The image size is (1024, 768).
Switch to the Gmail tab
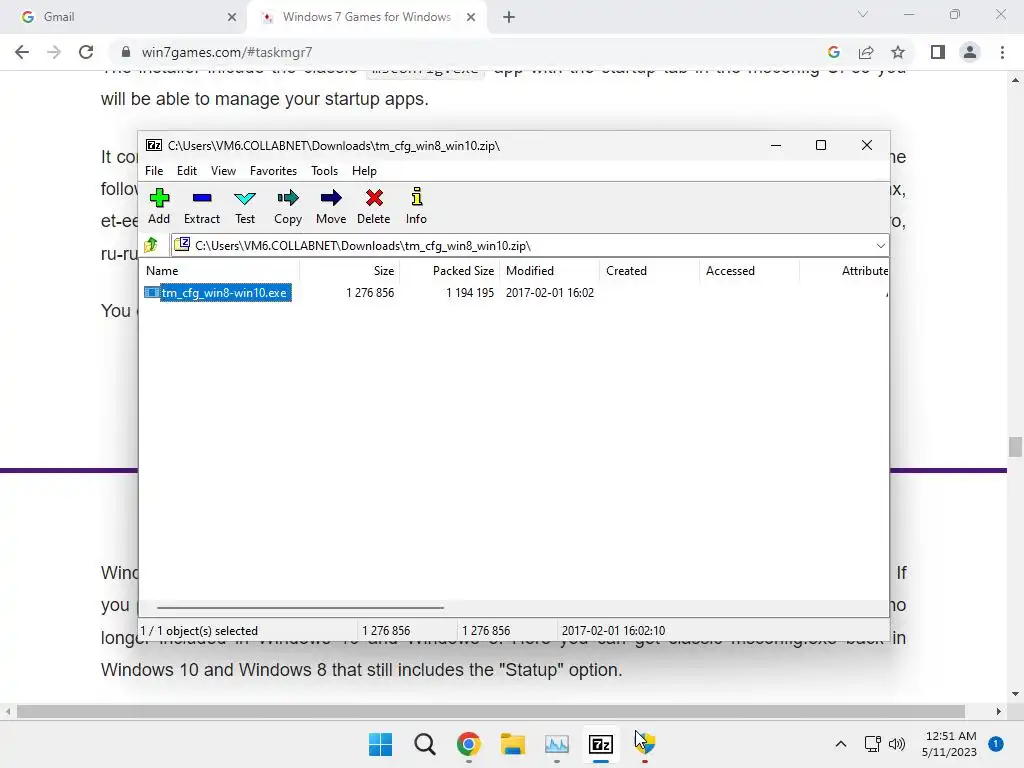(x=124, y=17)
